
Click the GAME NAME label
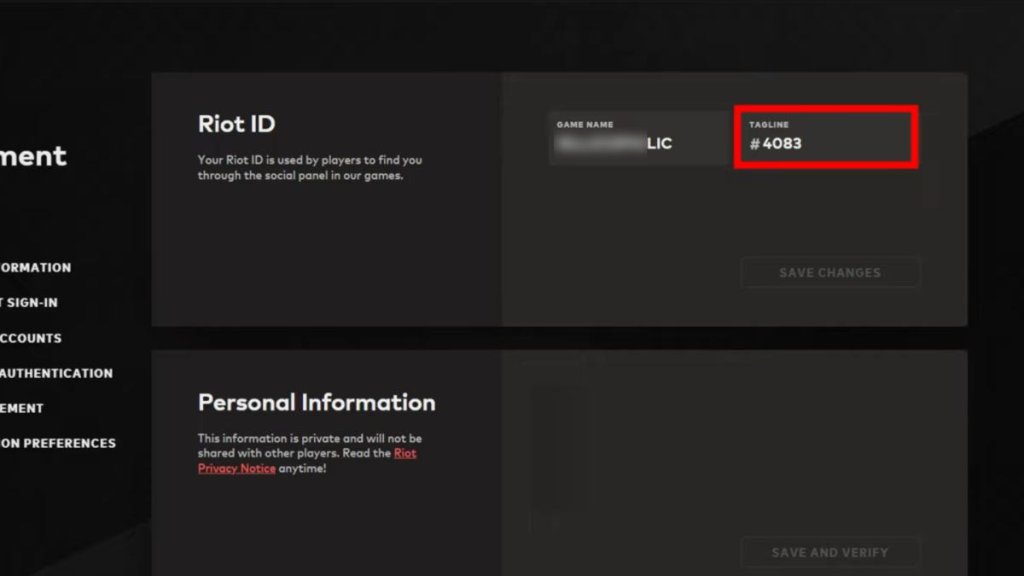[x=584, y=125]
